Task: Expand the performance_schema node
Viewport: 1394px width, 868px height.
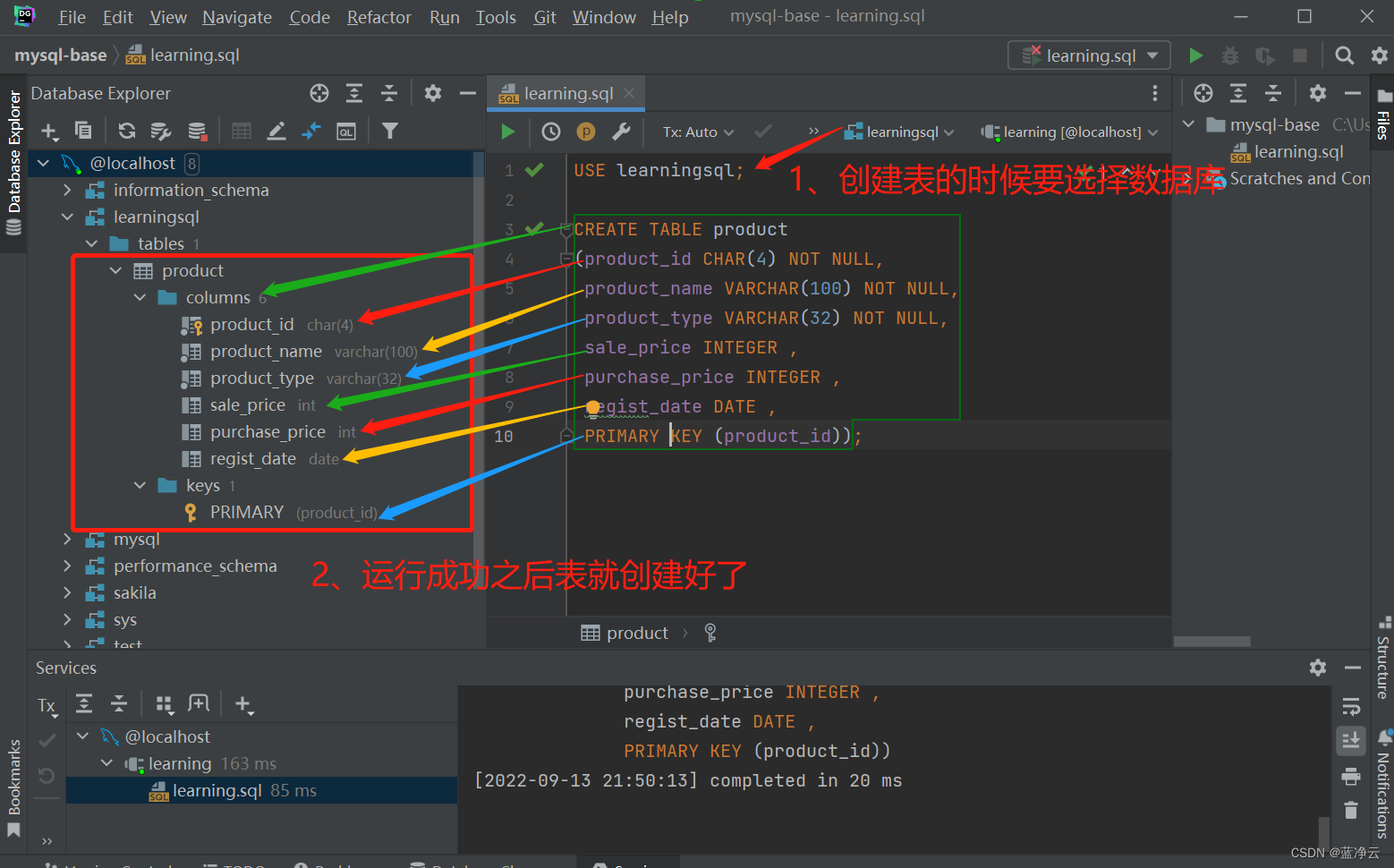Action: (67, 566)
